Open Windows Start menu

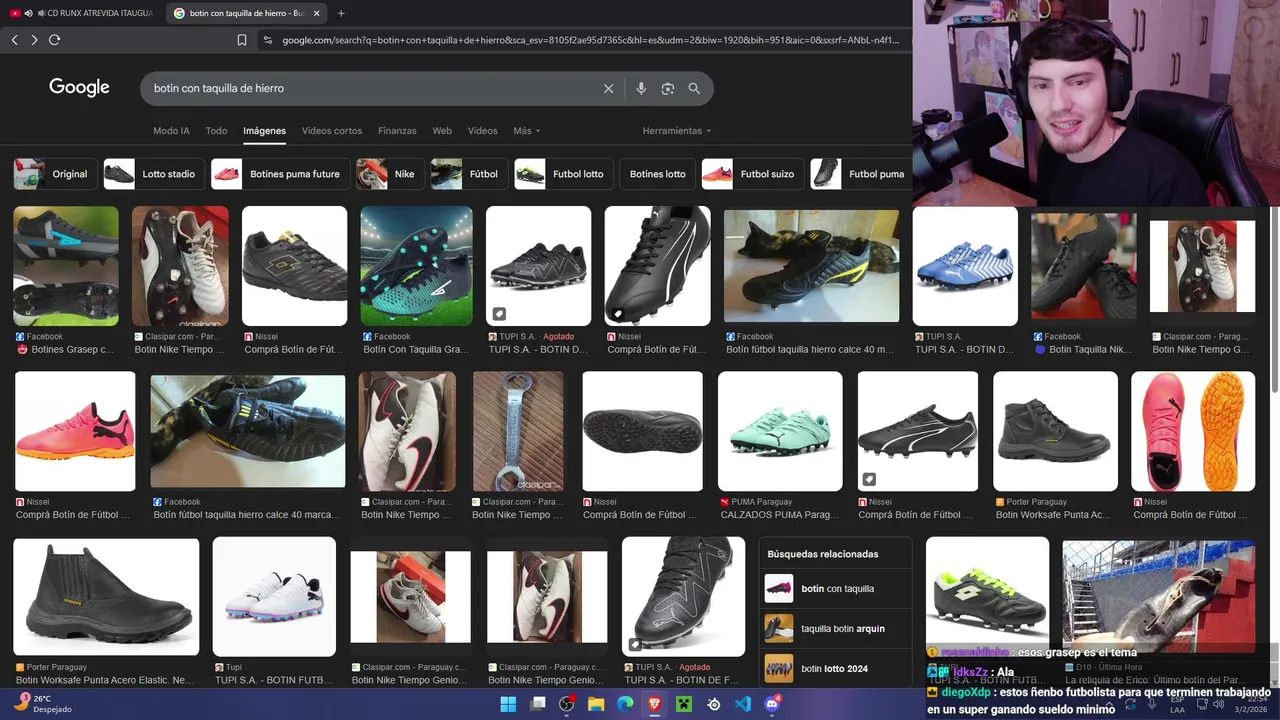click(x=508, y=704)
